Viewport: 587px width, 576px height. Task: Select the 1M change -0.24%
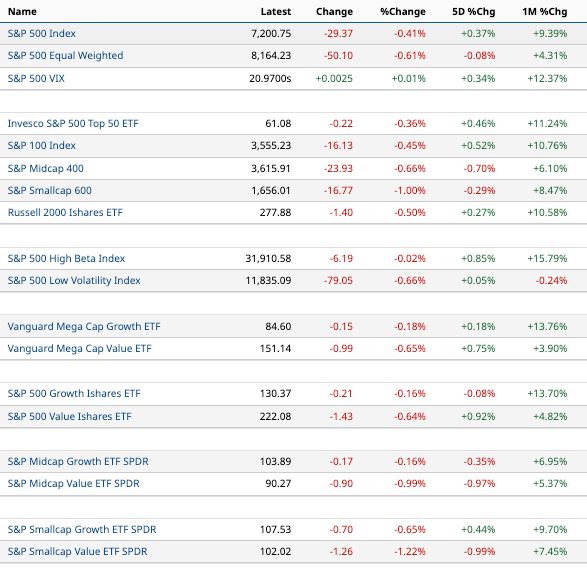(x=551, y=280)
